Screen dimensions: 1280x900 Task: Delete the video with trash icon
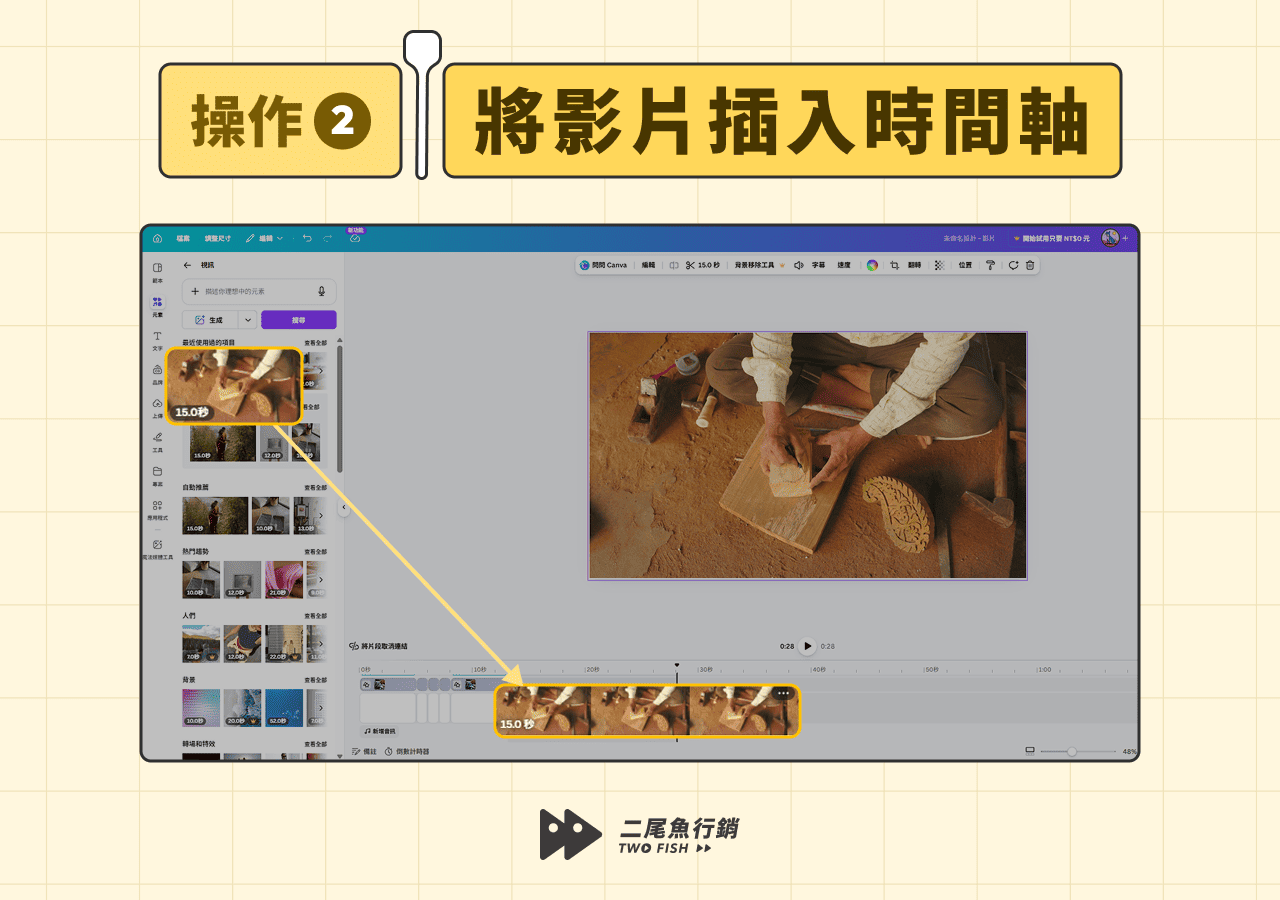(x=1030, y=265)
